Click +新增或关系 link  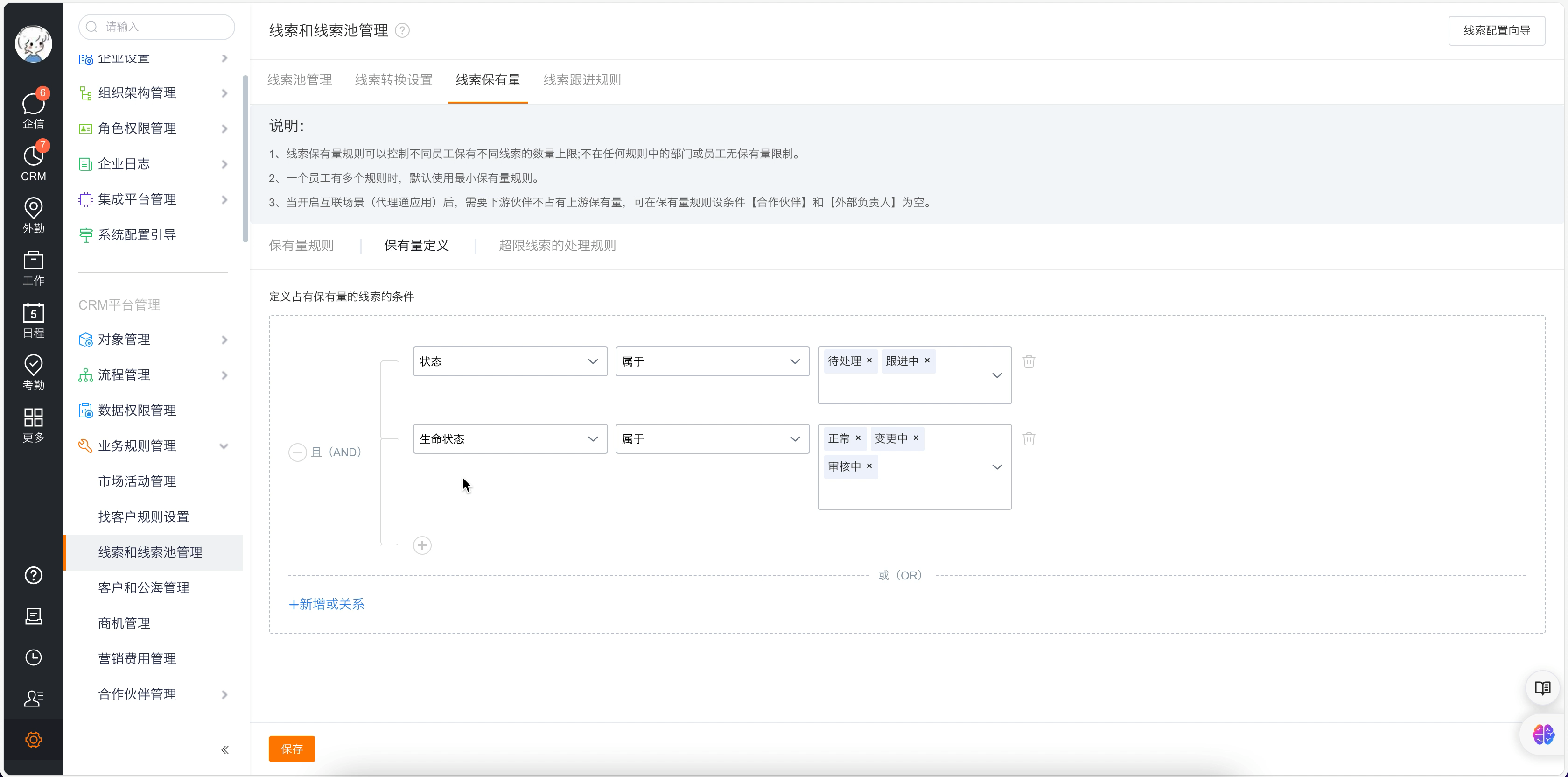pyautogui.click(x=326, y=604)
